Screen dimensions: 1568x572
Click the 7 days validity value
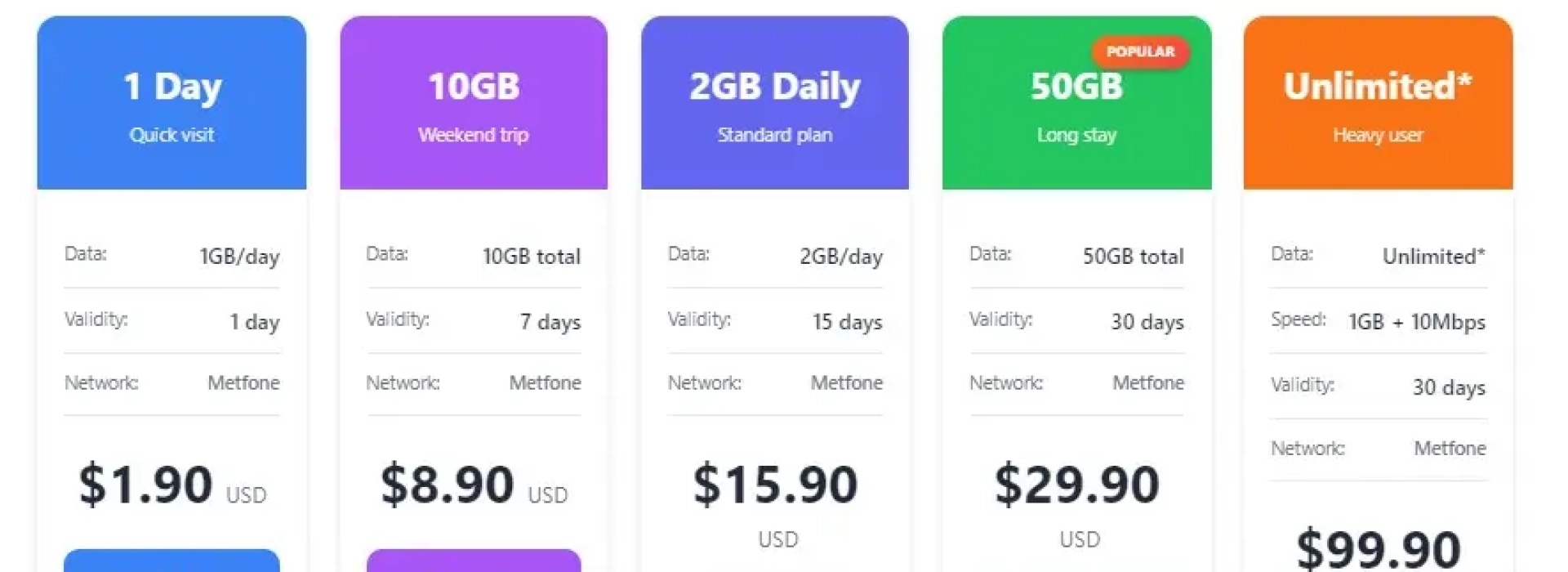pyautogui.click(x=550, y=322)
